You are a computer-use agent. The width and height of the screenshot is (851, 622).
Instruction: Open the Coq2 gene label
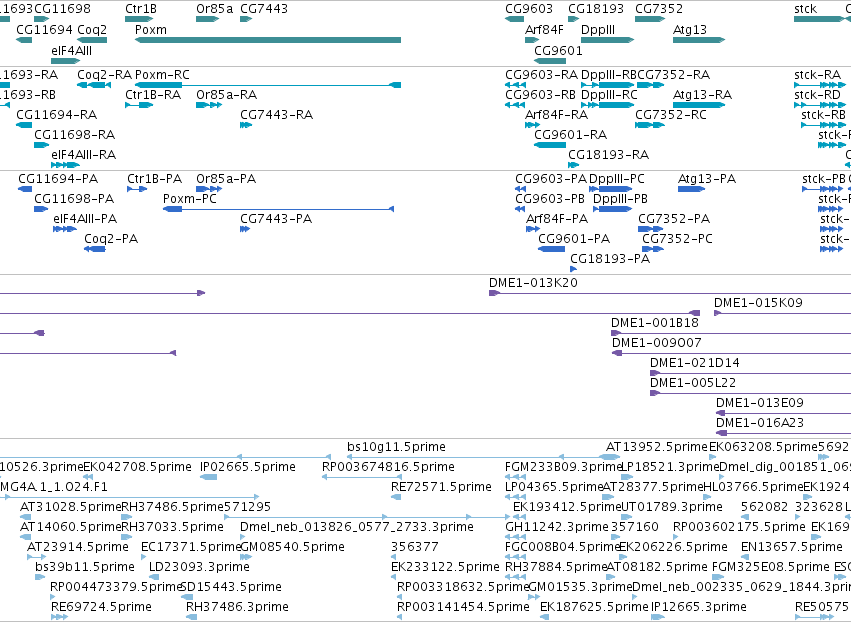pyautogui.click(x=92, y=30)
